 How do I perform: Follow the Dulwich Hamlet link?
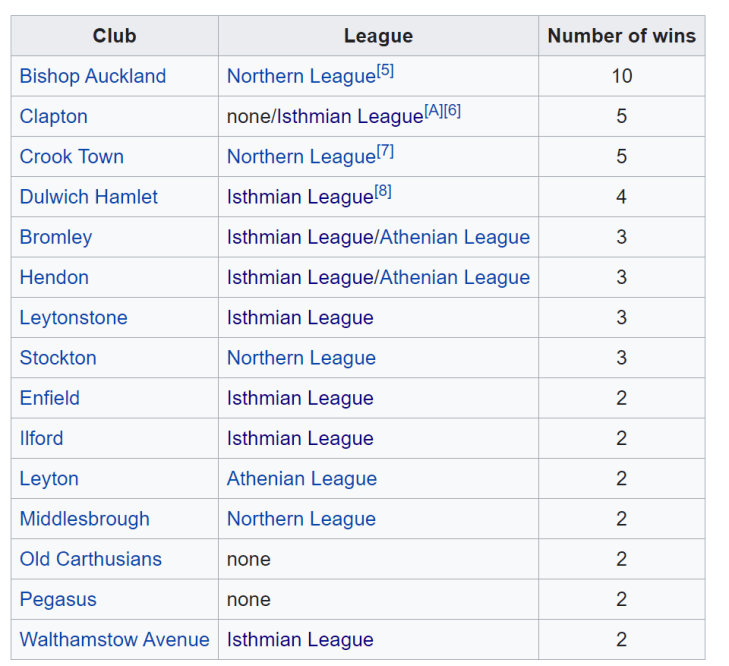(89, 197)
